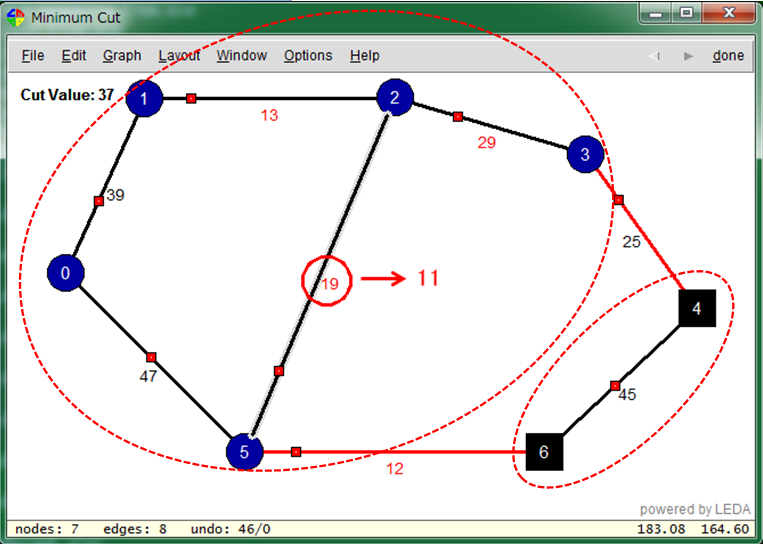Click the edge weight label 12
763x544 pixels.
click(x=395, y=469)
